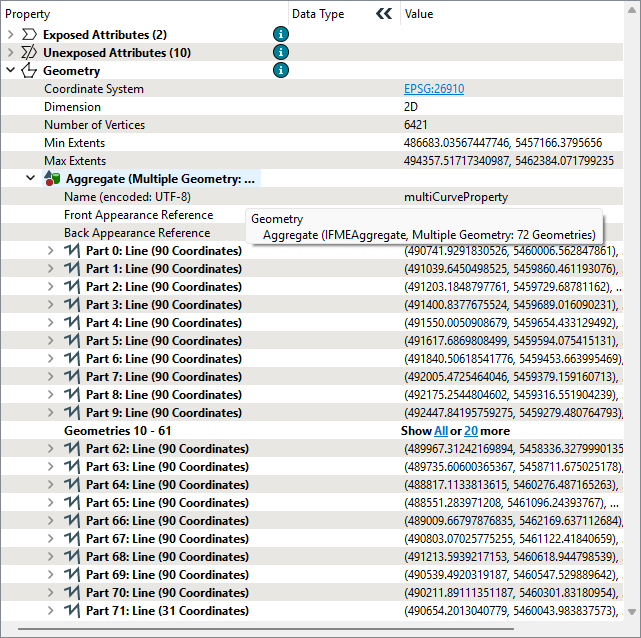This screenshot has width=641, height=638.
Task: Click the line icon of Part 0
Action: 72,250
